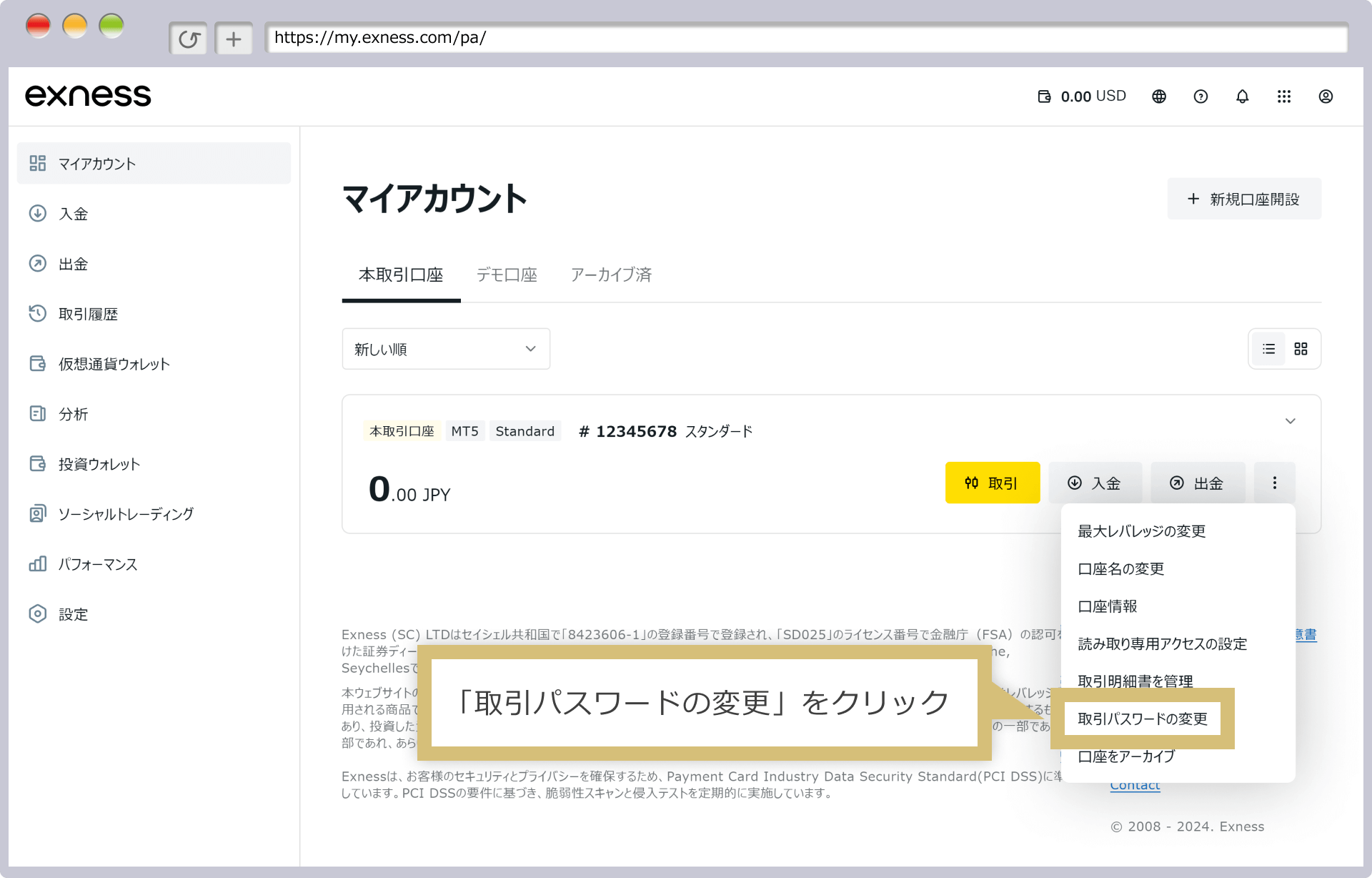Open the language globe icon
Screen dimensions: 1372x878
[1159, 97]
